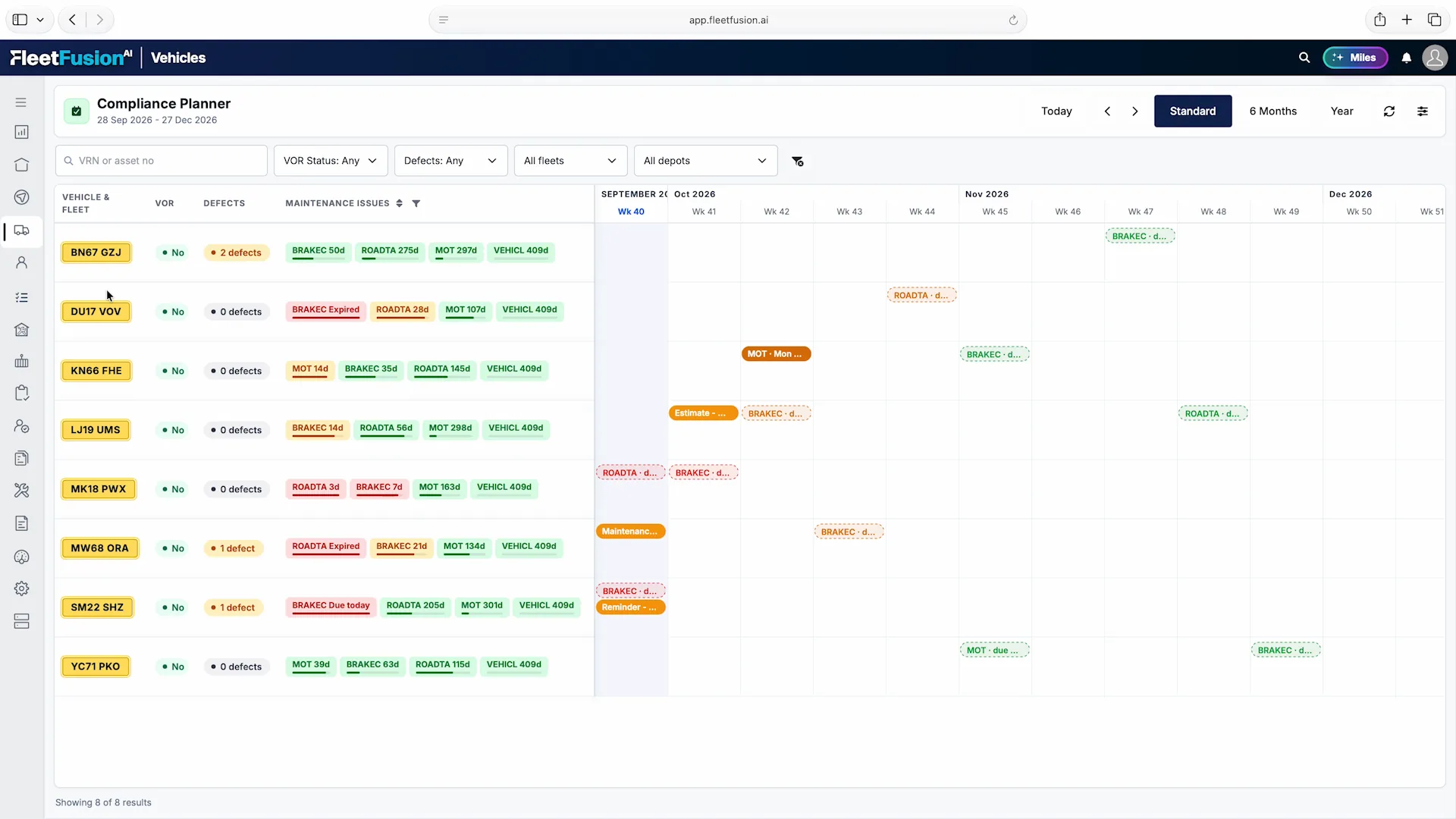The height and width of the screenshot is (819, 1456).
Task: Click the maintenance wrench icon in sidebar
Action: click(22, 491)
